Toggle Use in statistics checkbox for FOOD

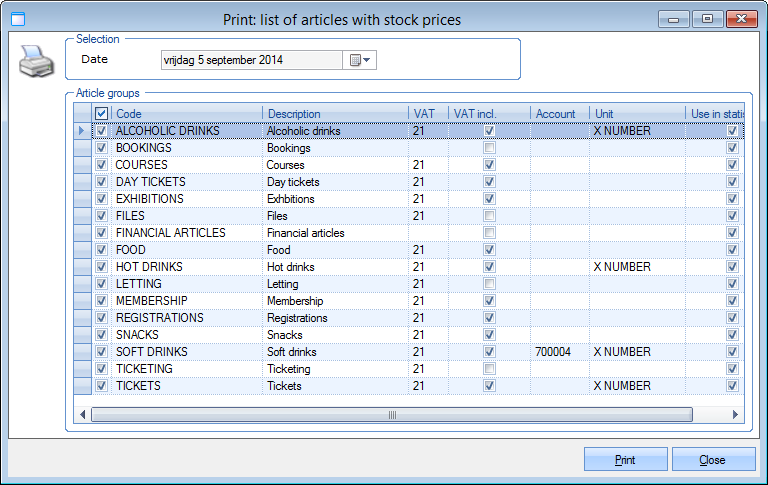(x=732, y=250)
